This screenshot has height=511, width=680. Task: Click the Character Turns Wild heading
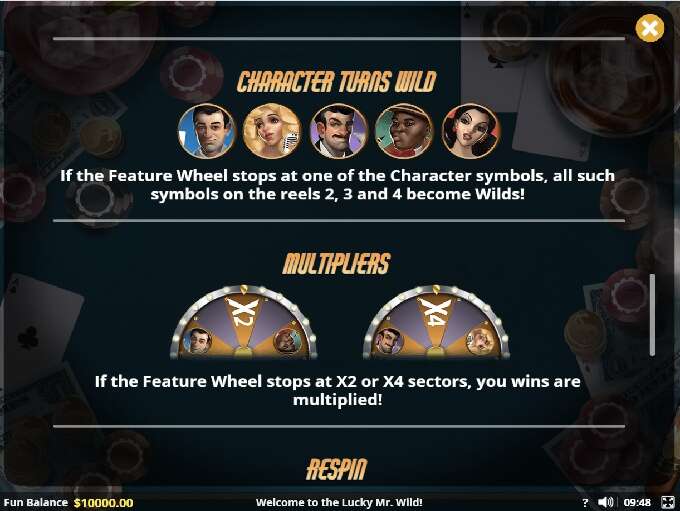tap(337, 82)
